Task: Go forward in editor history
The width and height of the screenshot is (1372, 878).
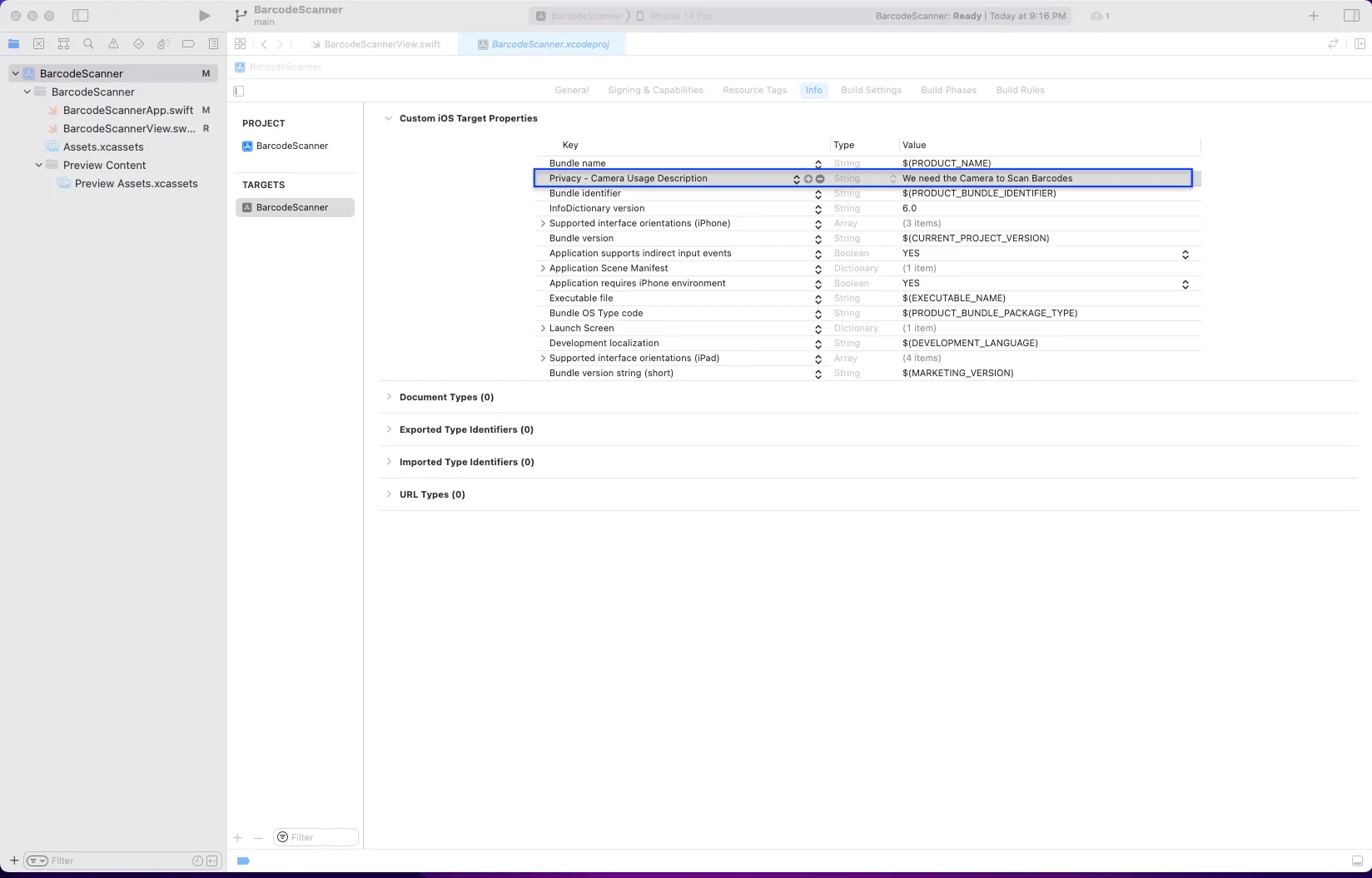Action: pyautogui.click(x=280, y=44)
